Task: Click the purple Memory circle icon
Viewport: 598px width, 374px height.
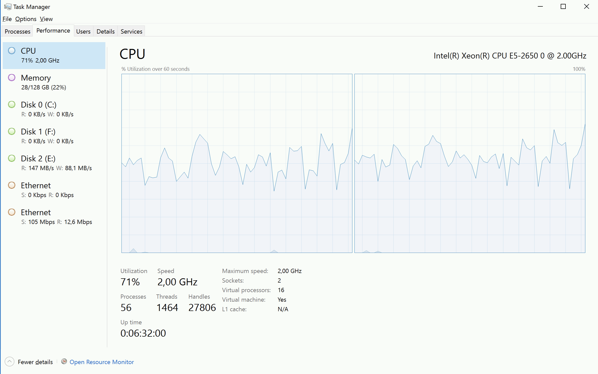Action: coord(12,77)
